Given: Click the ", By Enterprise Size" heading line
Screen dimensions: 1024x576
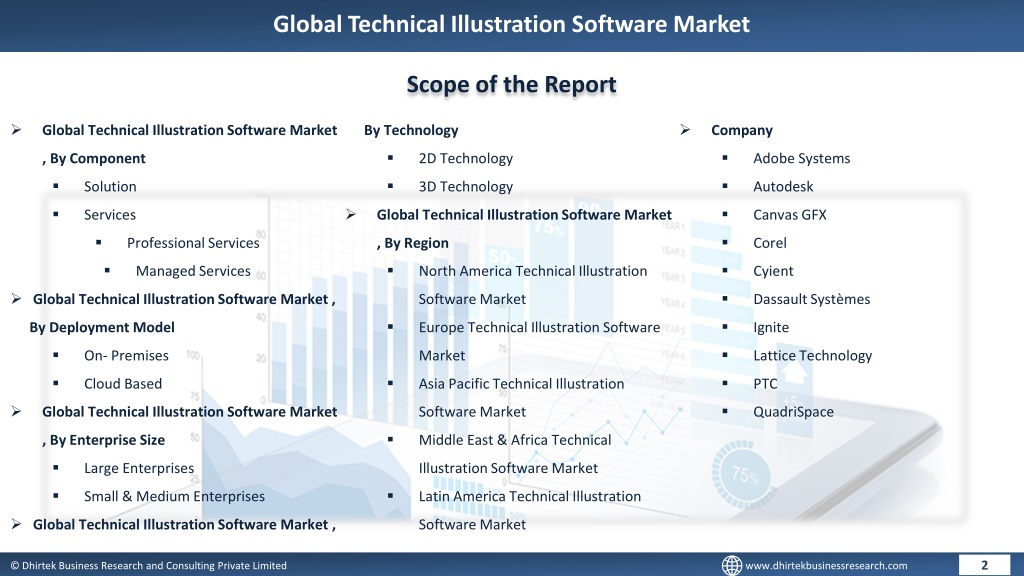Looking at the screenshot, I should (x=104, y=440).
